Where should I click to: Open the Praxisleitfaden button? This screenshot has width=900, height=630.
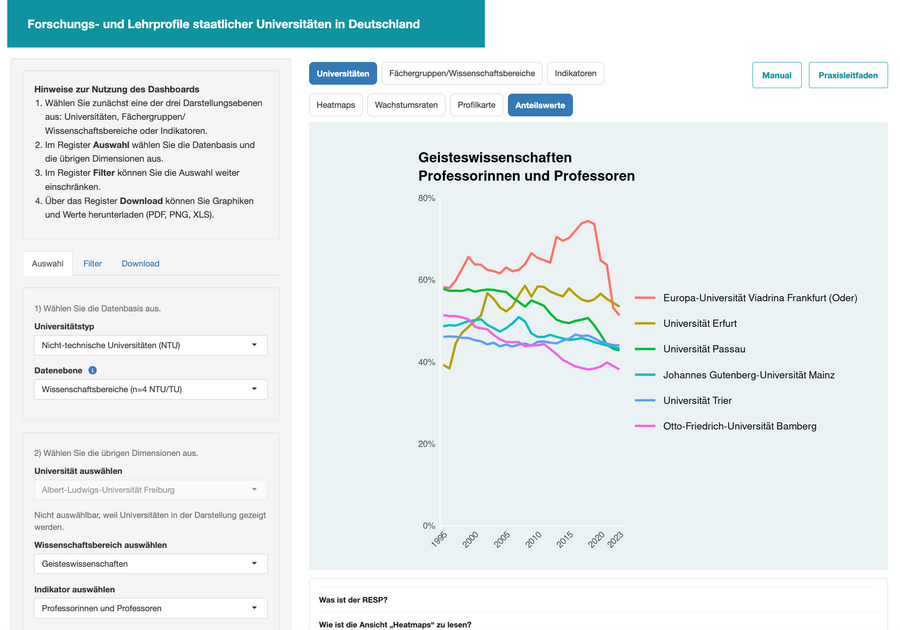848,75
